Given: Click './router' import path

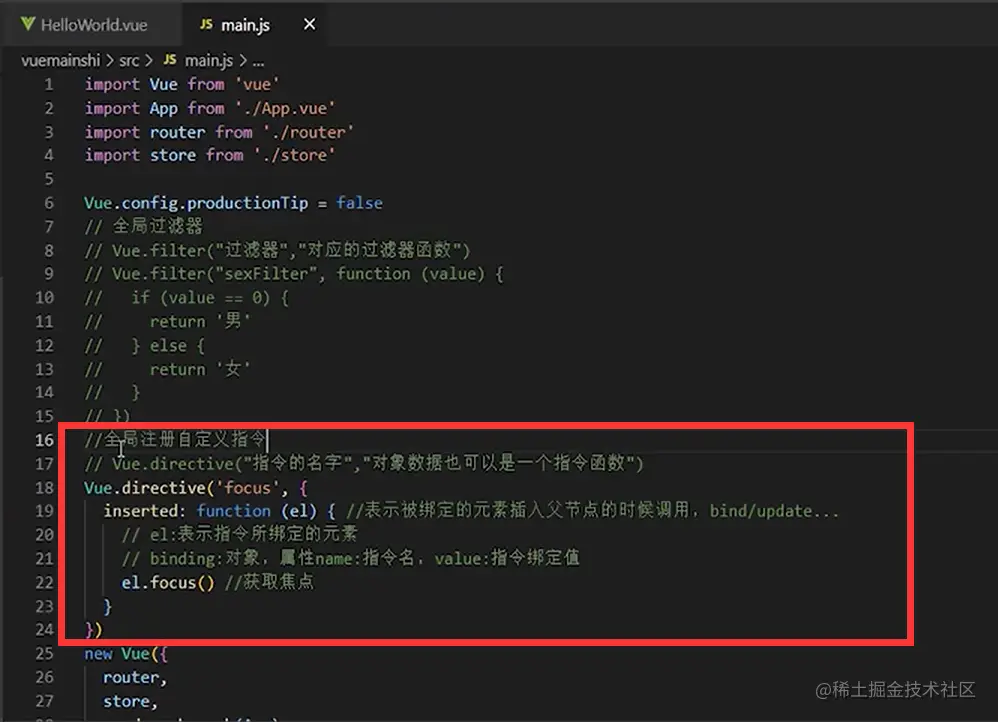Looking at the screenshot, I should [x=309, y=132].
